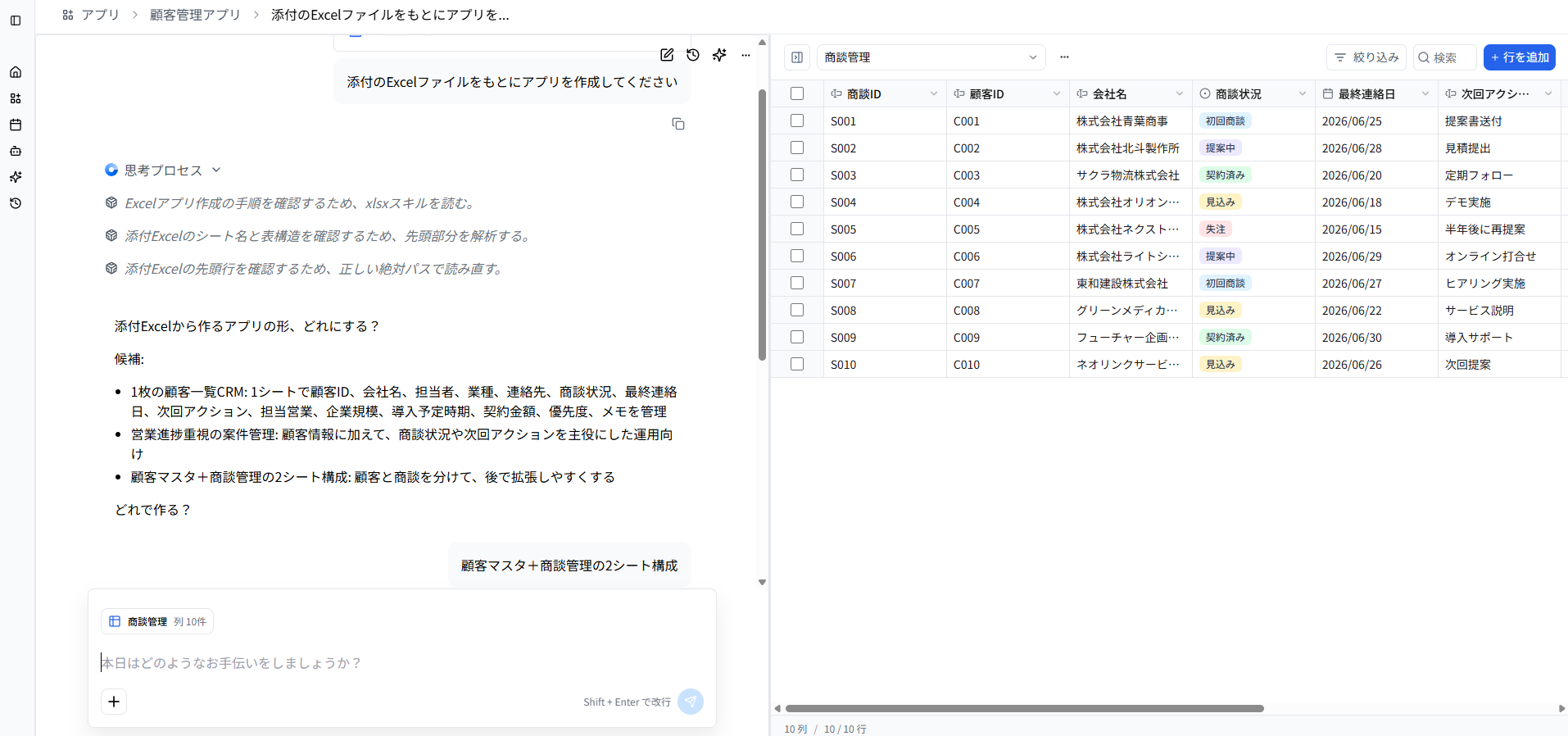The image size is (1568, 736).
Task: Open the history clock icon in sidebar
Action: [16, 203]
